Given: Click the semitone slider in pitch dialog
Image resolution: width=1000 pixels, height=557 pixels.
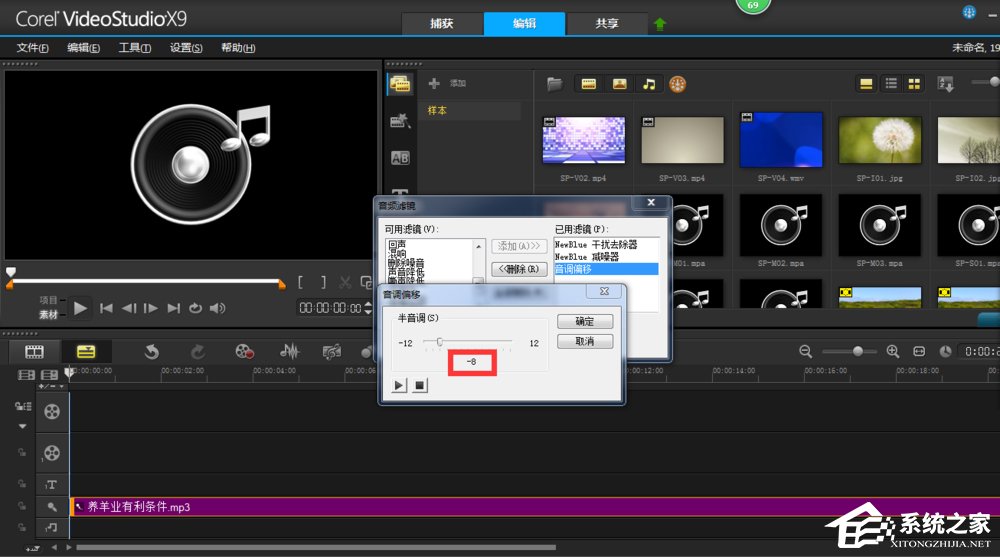Looking at the screenshot, I should tap(440, 342).
